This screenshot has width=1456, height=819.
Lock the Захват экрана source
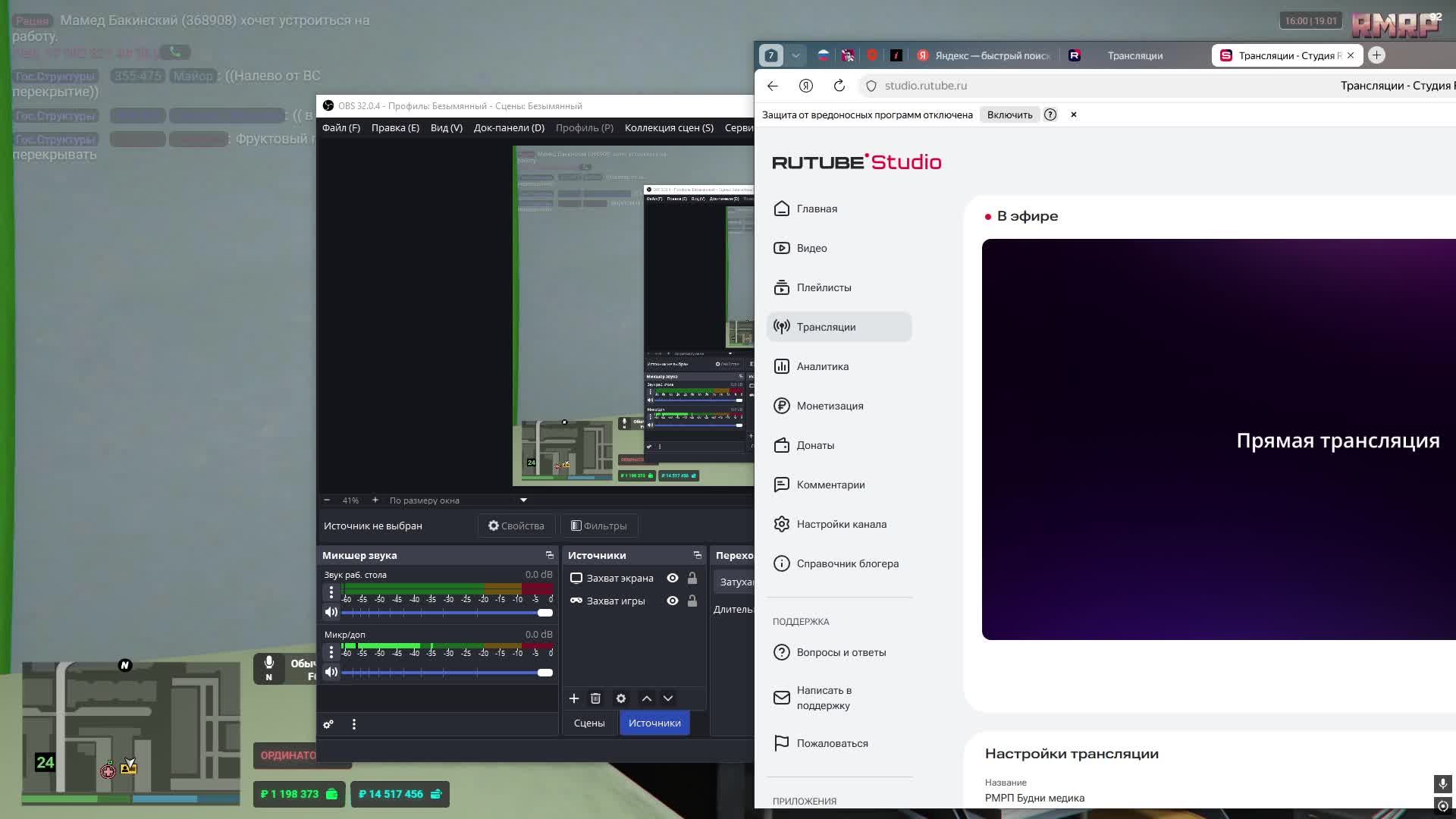(x=692, y=578)
